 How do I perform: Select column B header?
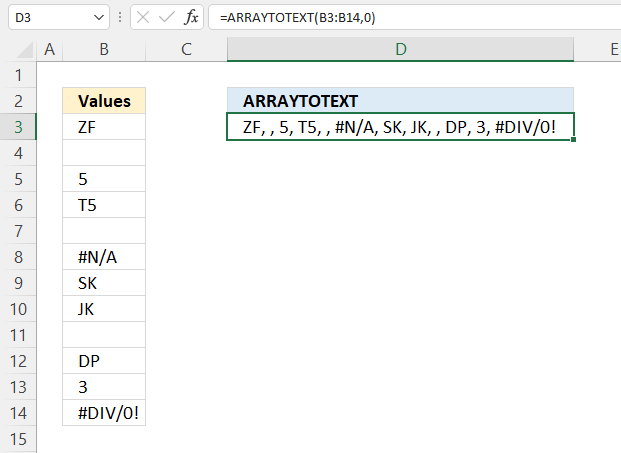point(104,49)
